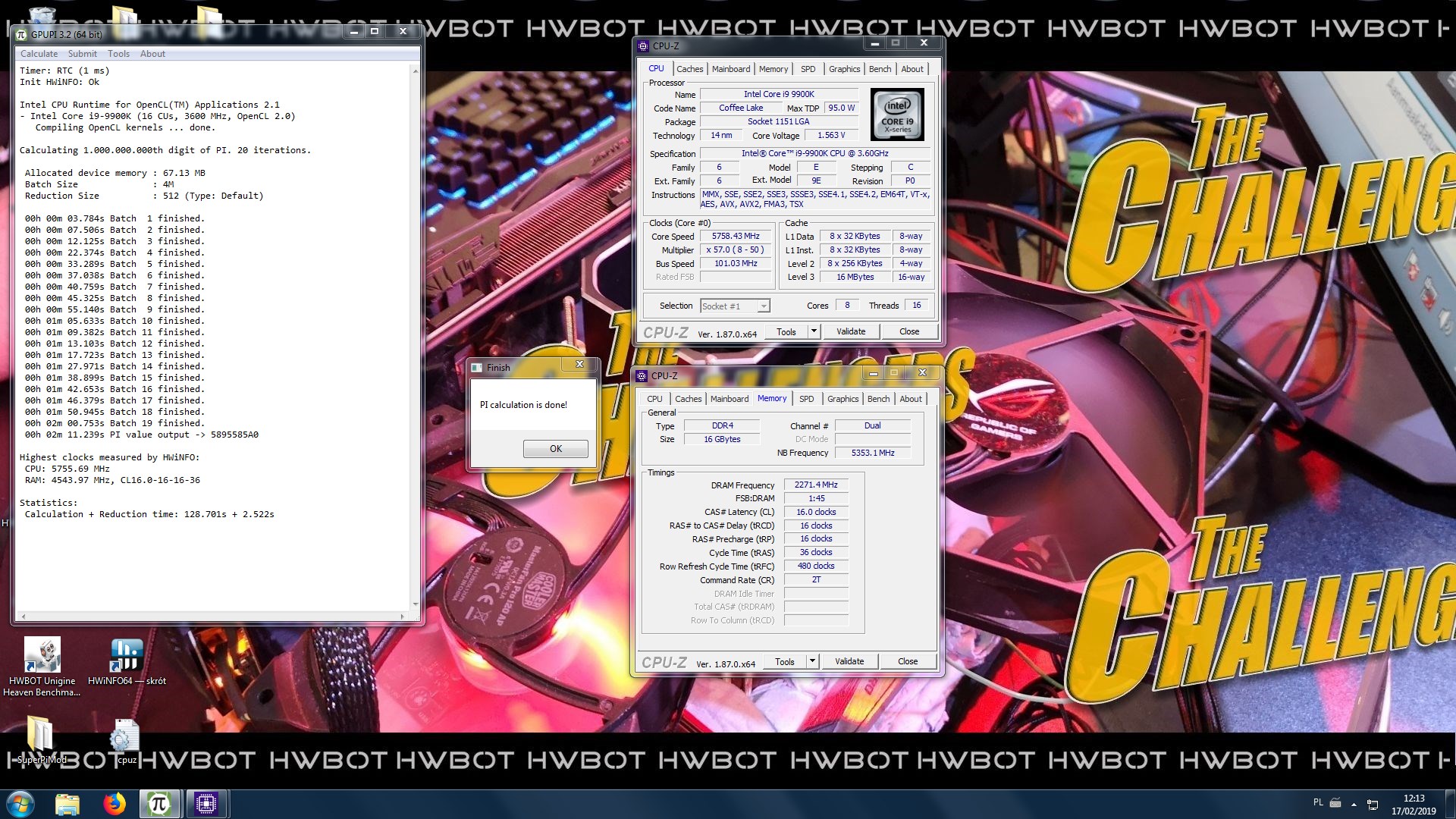Switch to Bench tab in top CPU-Z
This screenshot has width=1456, height=819.
880,69
